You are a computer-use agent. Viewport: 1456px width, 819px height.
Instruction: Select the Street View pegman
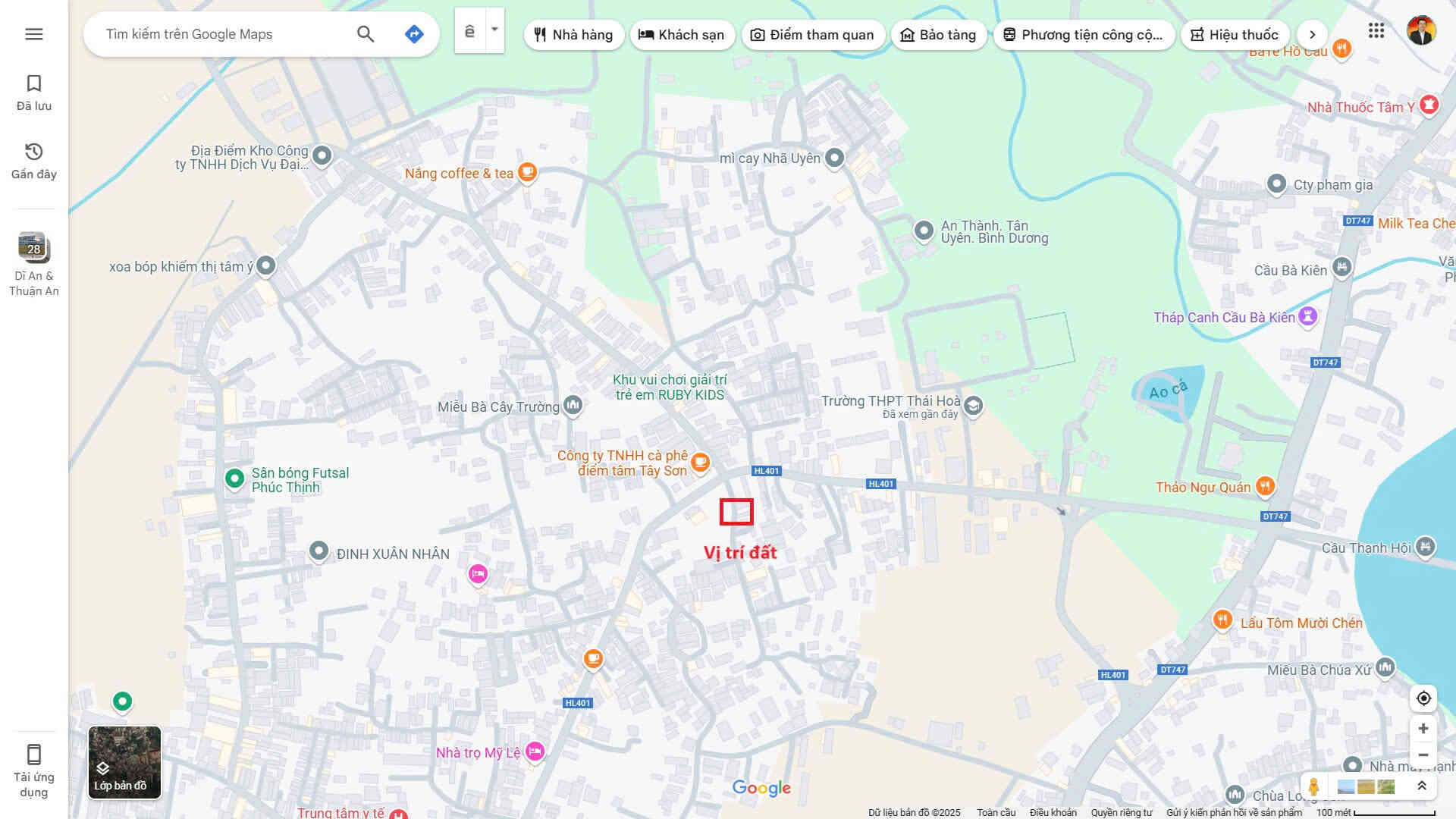pyautogui.click(x=1314, y=786)
